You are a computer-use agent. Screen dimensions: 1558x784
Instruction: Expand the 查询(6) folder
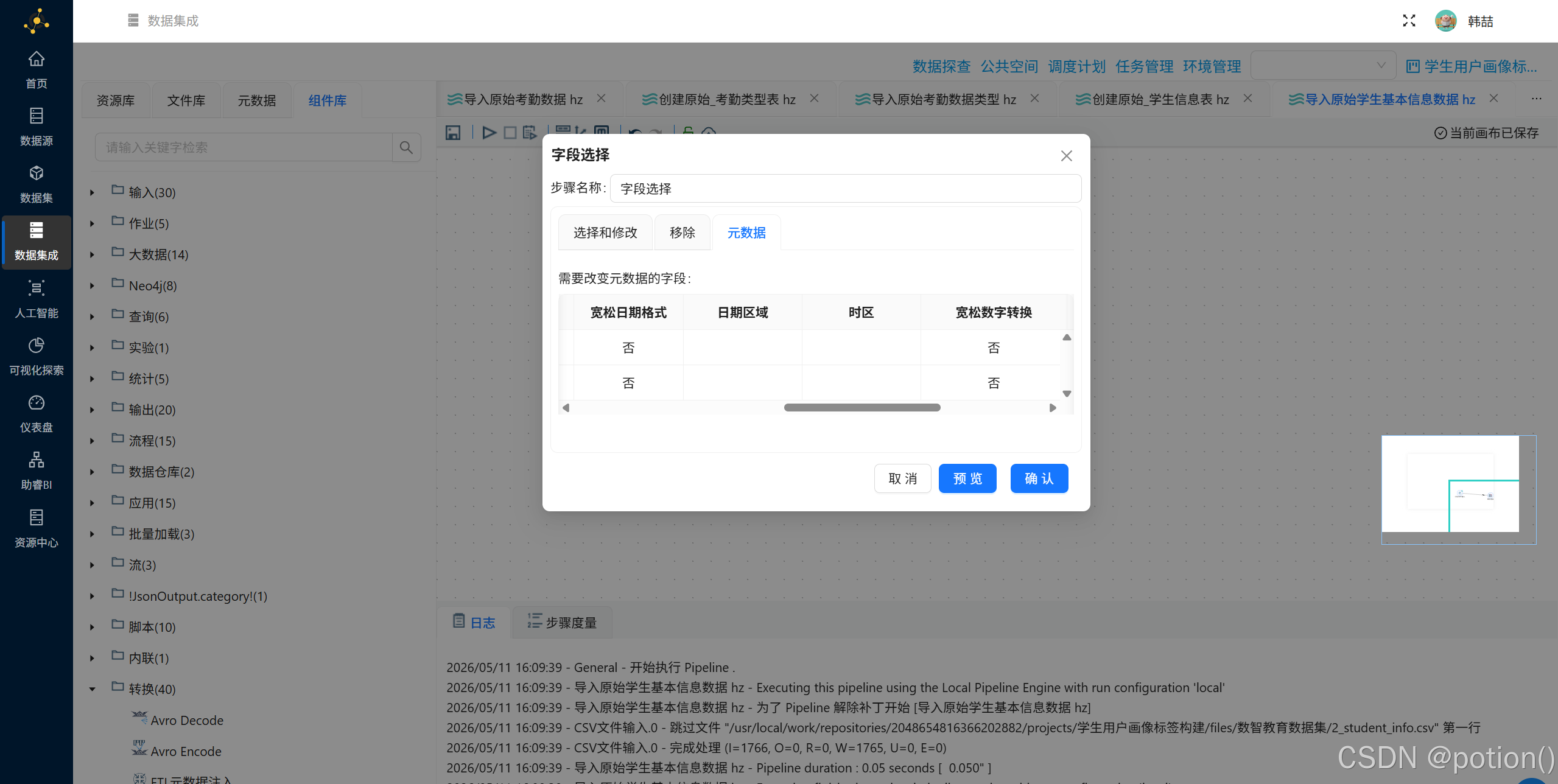point(92,317)
